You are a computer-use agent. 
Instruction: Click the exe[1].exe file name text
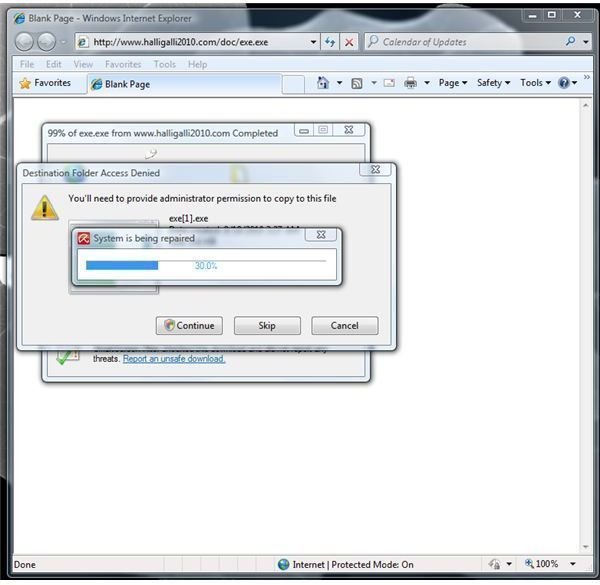(x=189, y=218)
